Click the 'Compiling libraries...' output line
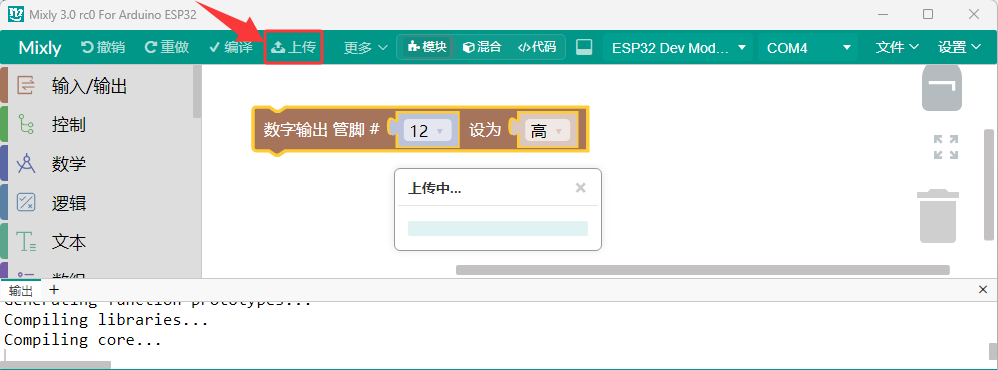This screenshot has height=370, width=998. (x=106, y=320)
